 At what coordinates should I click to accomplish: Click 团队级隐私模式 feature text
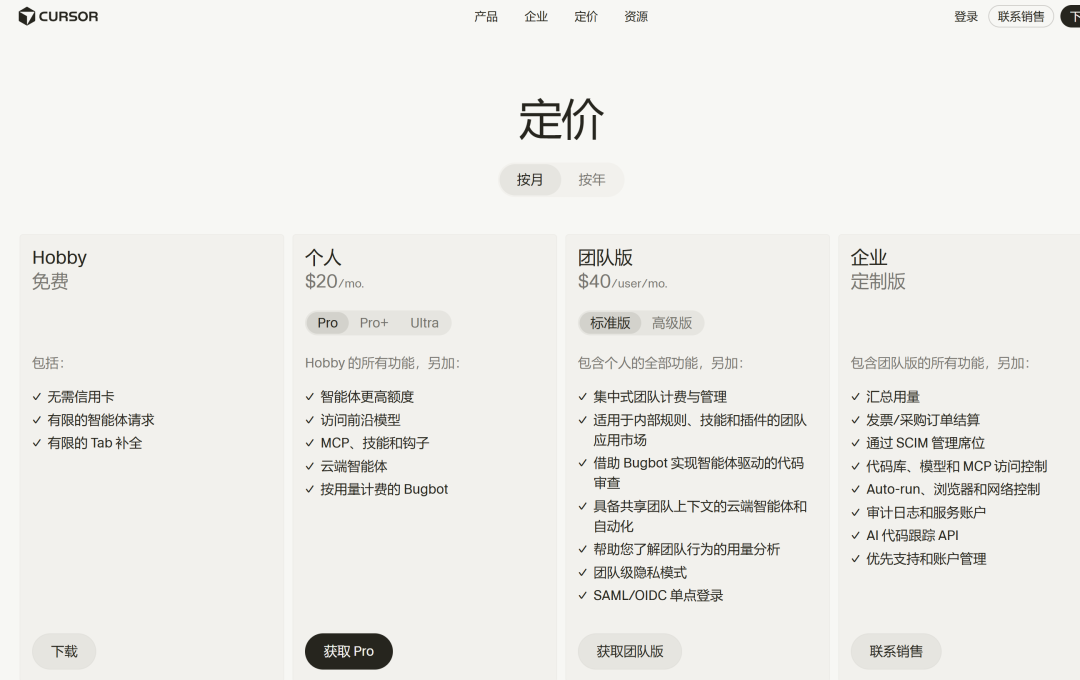(x=640, y=573)
